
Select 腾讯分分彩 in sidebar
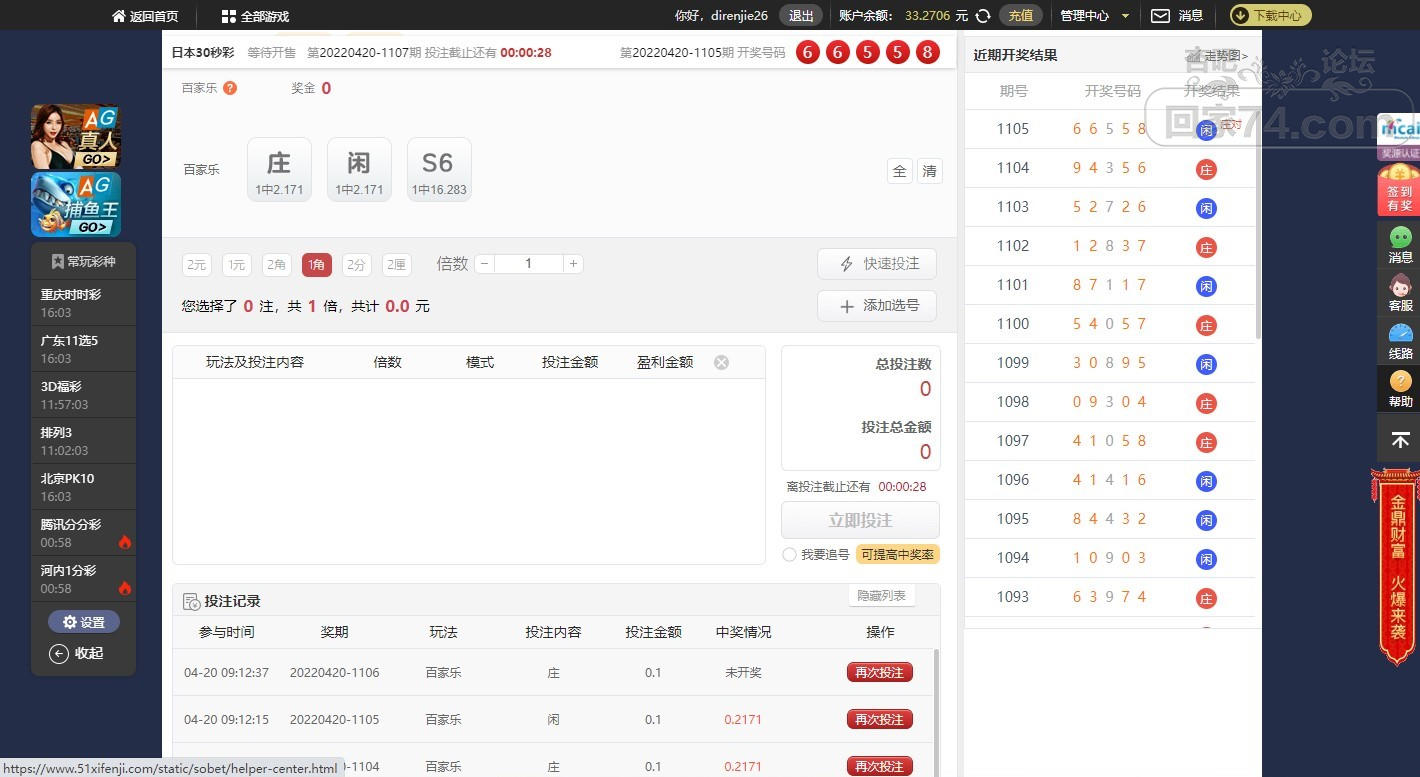click(83, 533)
